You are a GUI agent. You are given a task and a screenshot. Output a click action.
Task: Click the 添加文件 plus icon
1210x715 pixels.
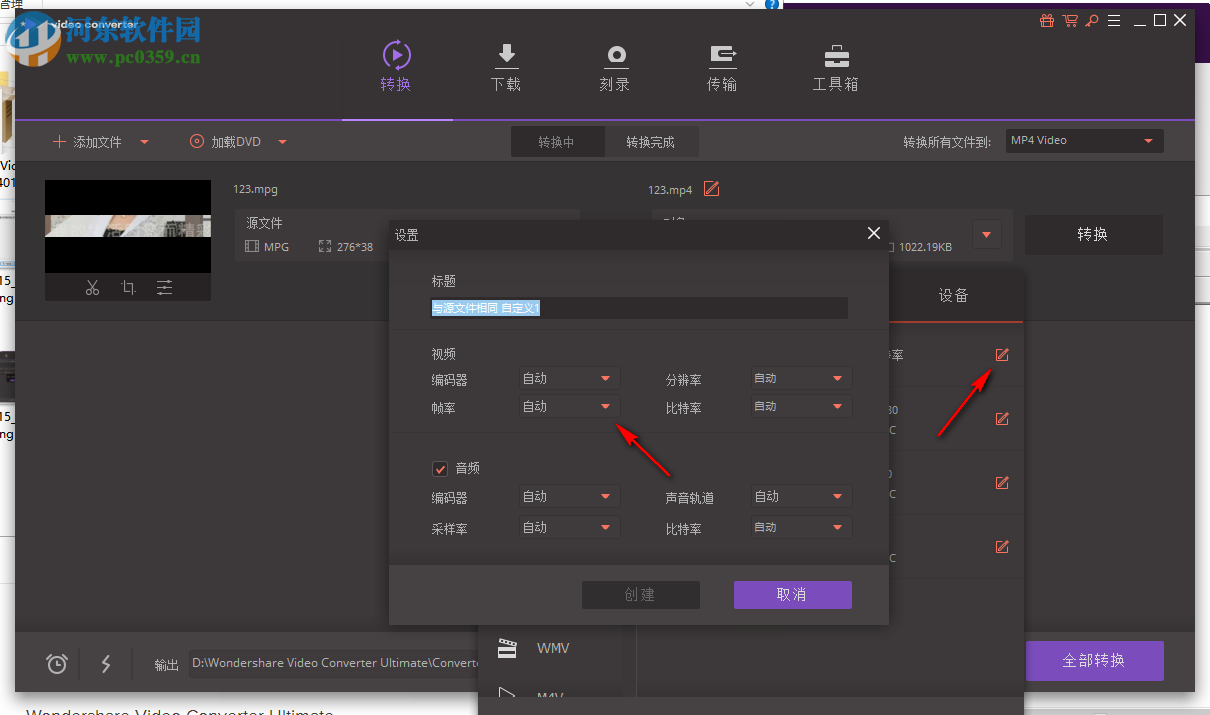[59, 142]
